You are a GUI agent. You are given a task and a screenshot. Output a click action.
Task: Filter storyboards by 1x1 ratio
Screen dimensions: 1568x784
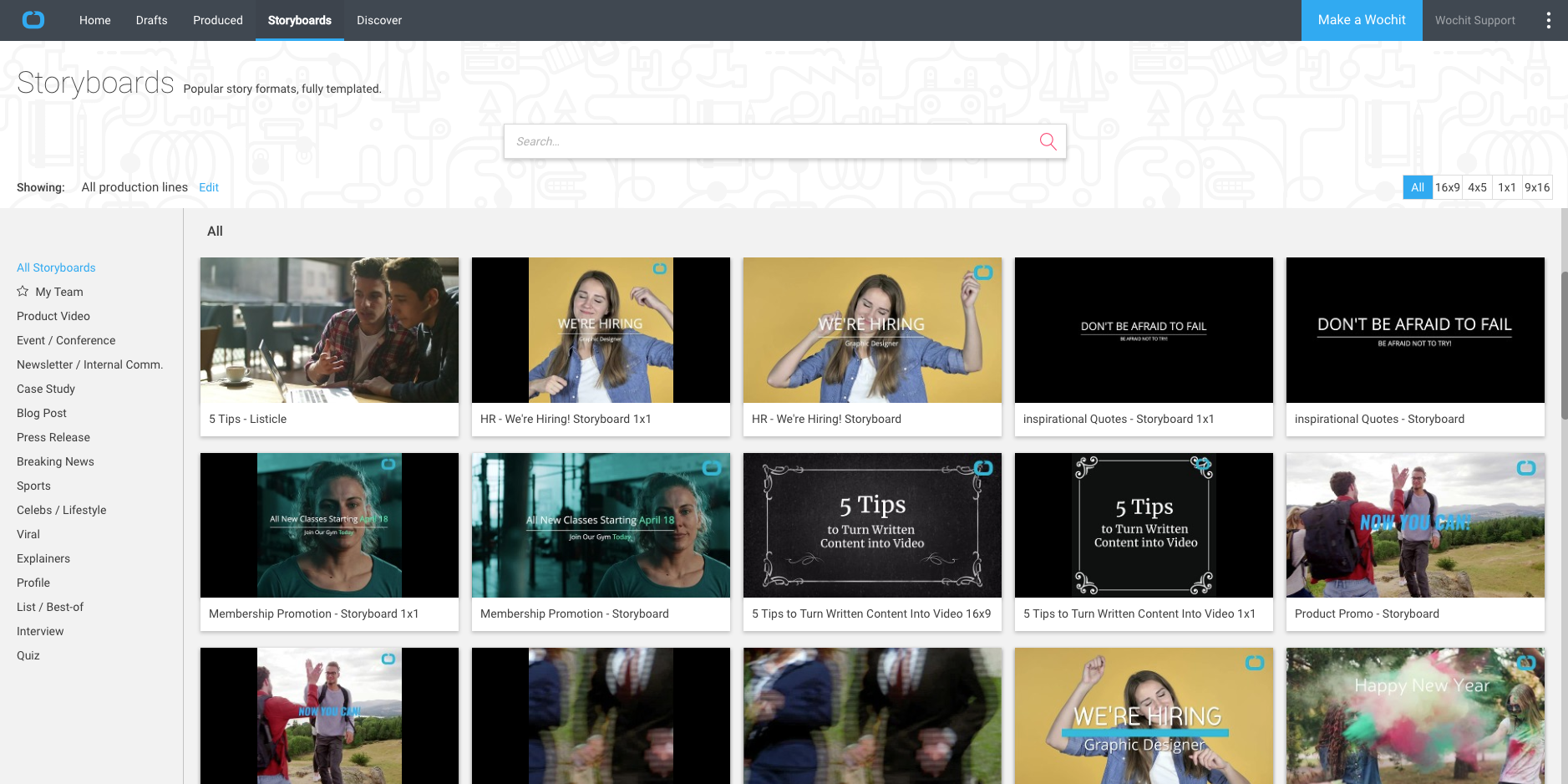(1507, 187)
